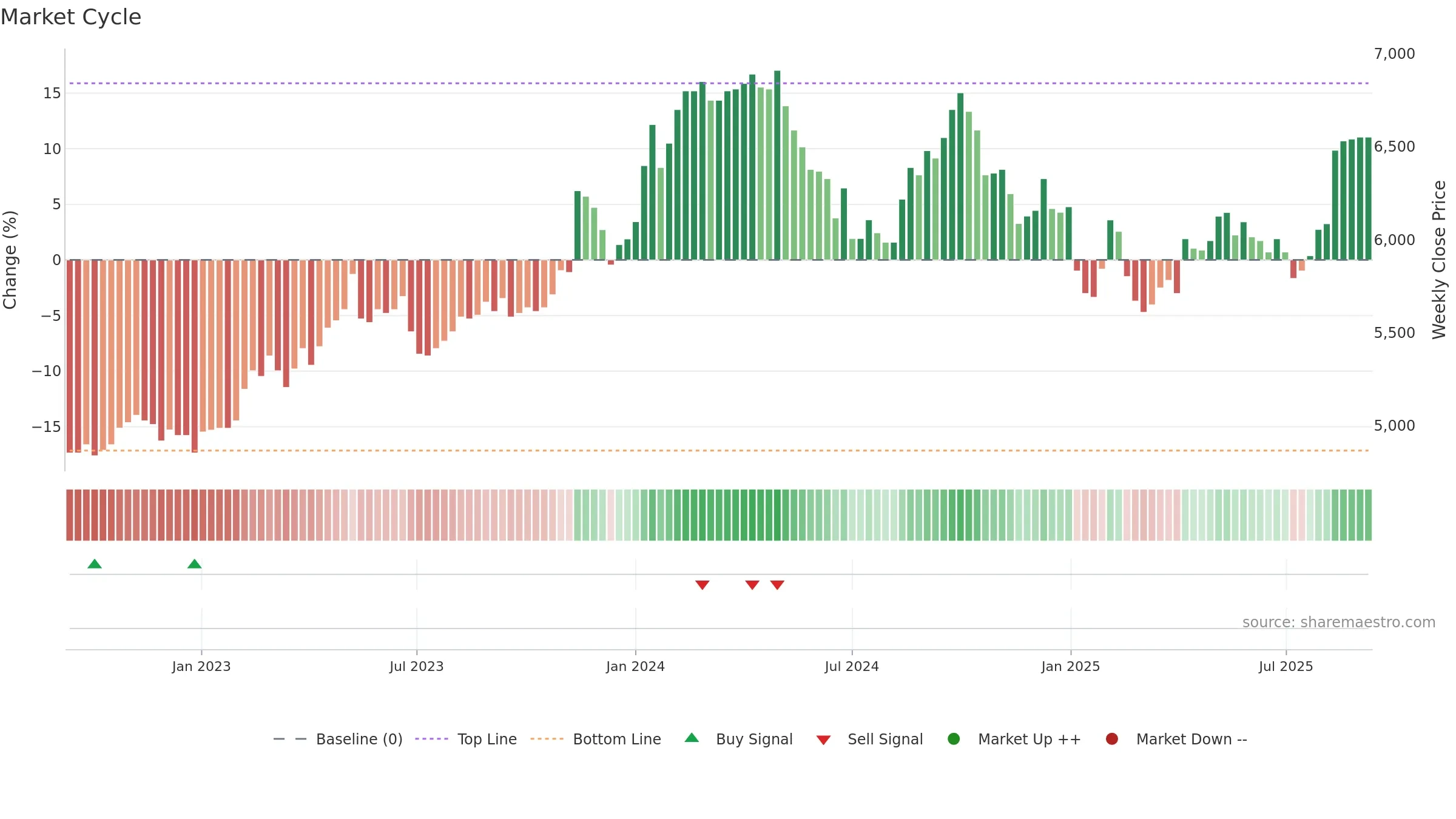Click the purple dotted Top Line legend swatch

(x=431, y=739)
